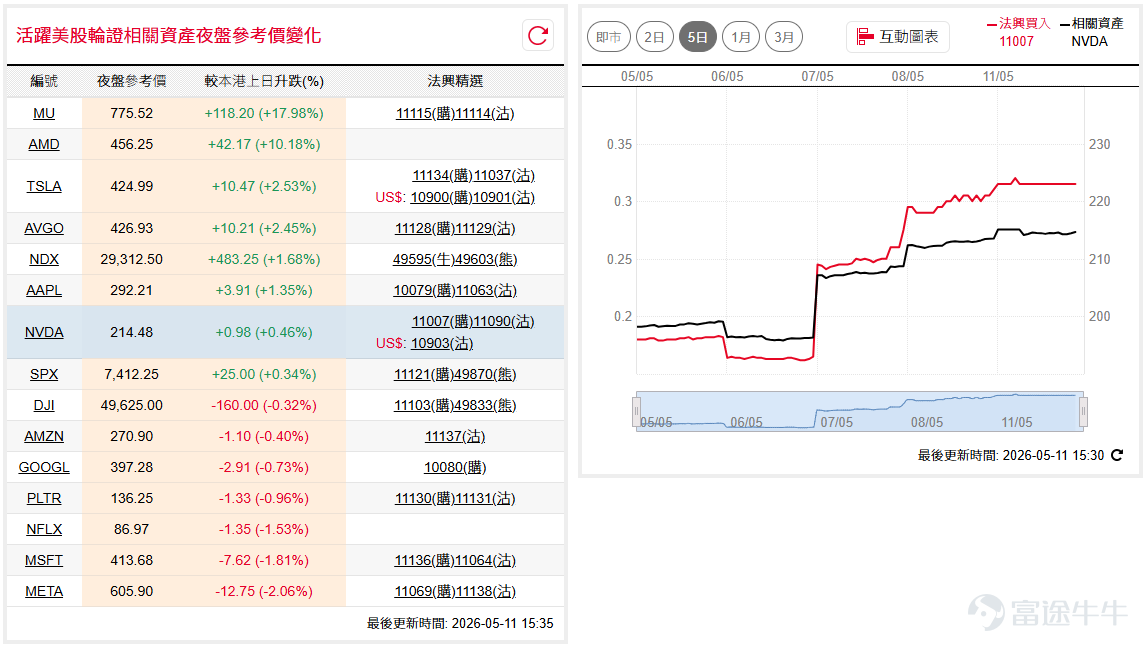Select the 5日 chart range
The width and height of the screenshot is (1148, 649).
697,37
